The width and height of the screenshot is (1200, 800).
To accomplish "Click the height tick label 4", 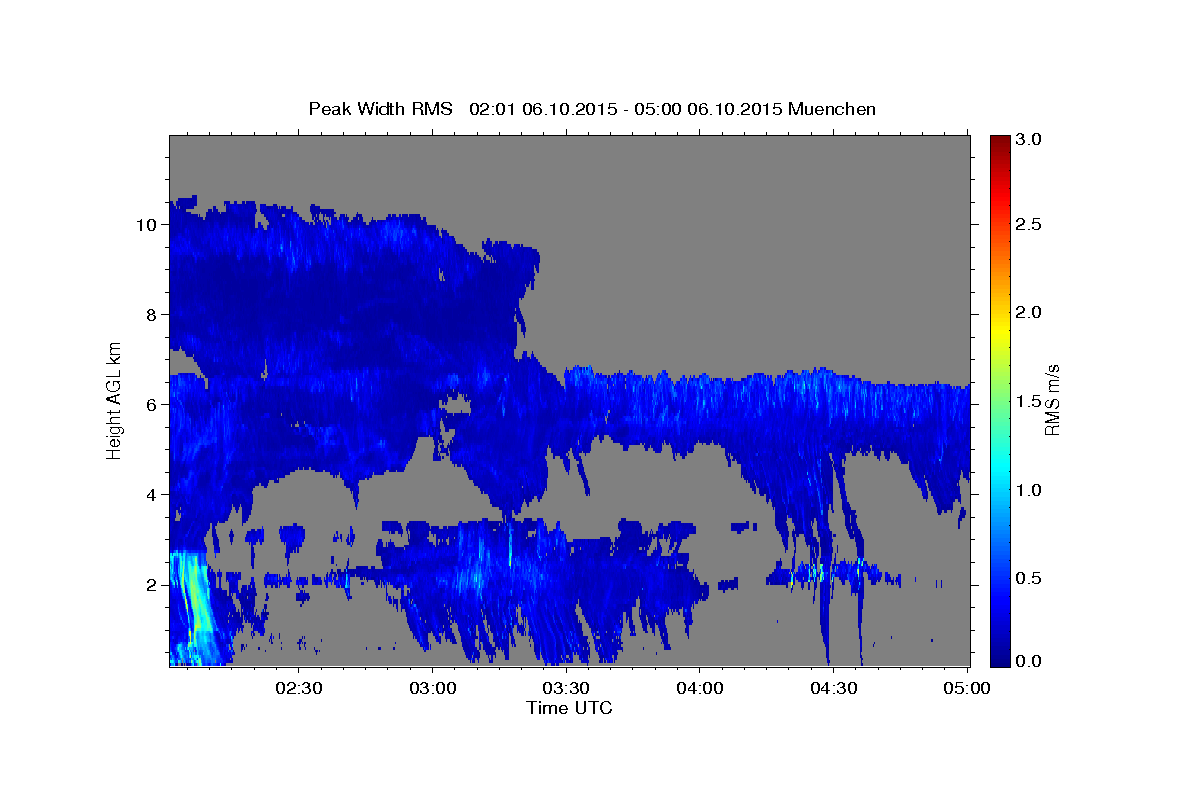I will point(152,495).
